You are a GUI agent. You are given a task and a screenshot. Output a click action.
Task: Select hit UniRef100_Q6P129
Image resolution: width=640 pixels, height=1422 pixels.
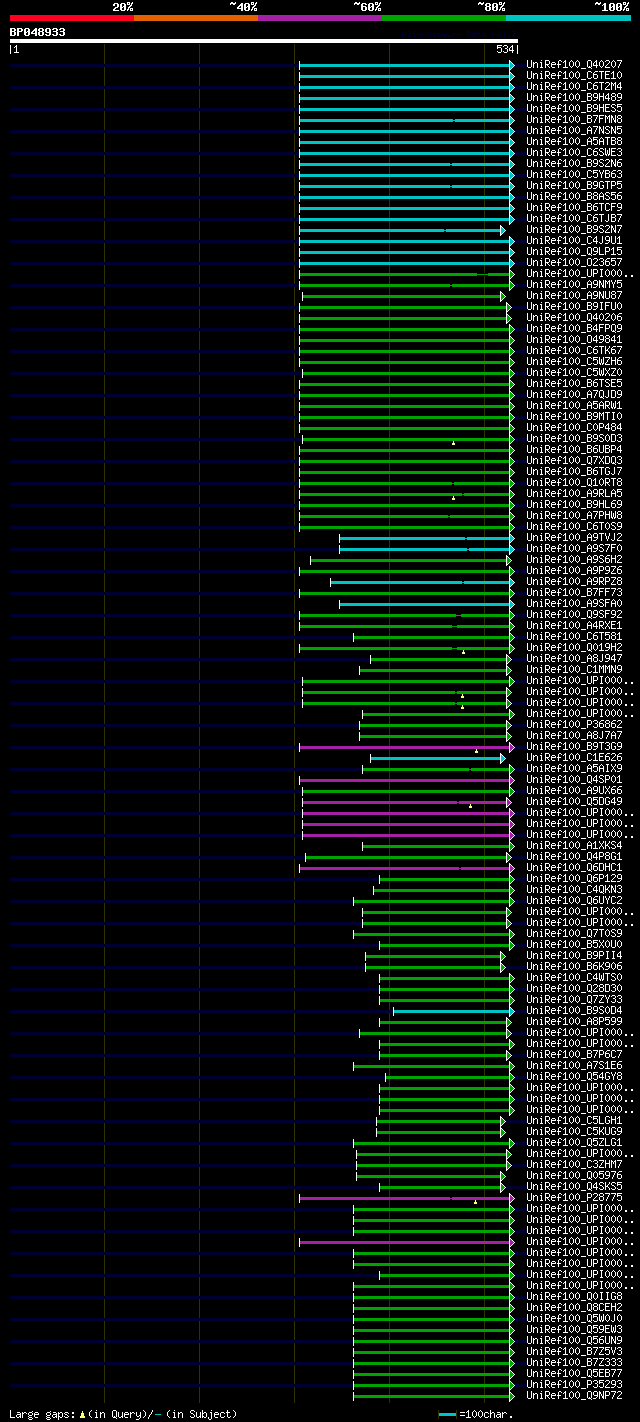(x=574, y=878)
